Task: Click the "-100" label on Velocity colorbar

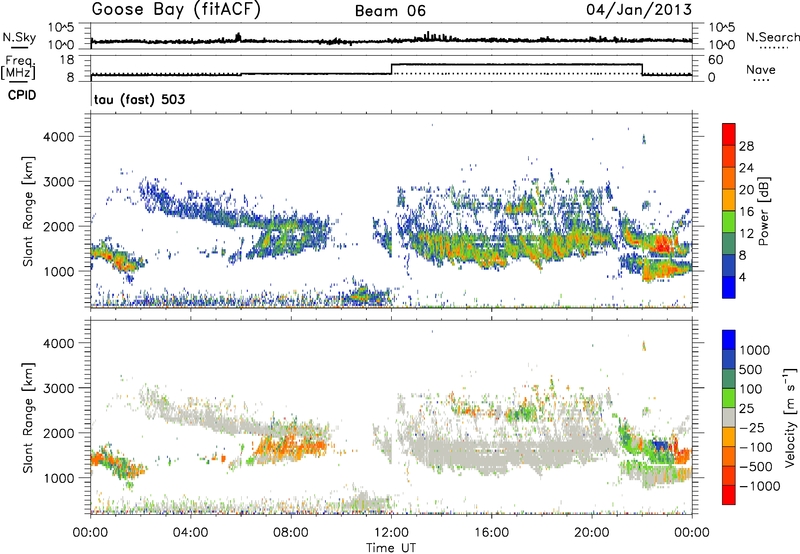Action: (756, 447)
